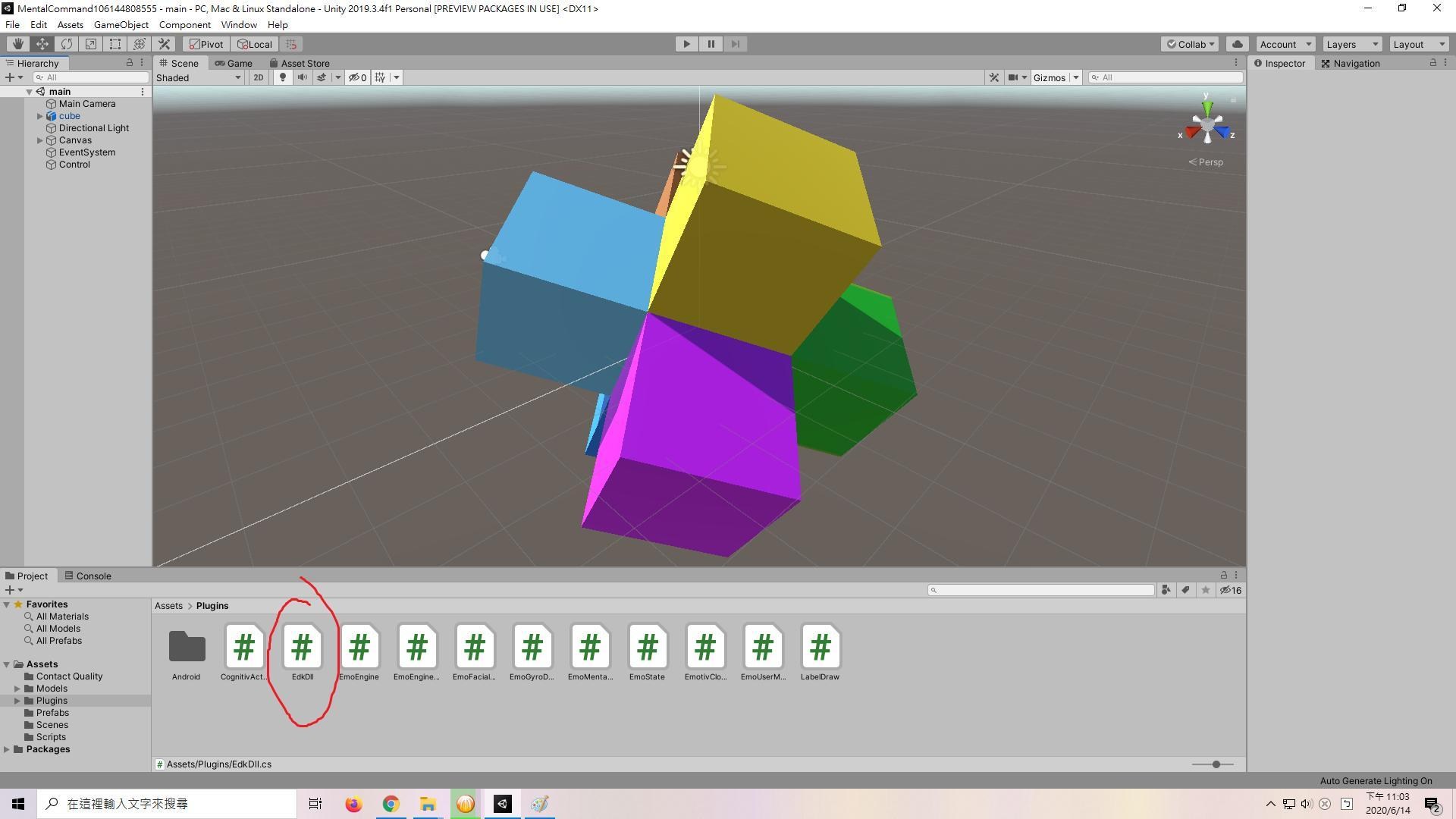Select the Rect Transform tool
1456x819 pixels.
pyautogui.click(x=115, y=44)
